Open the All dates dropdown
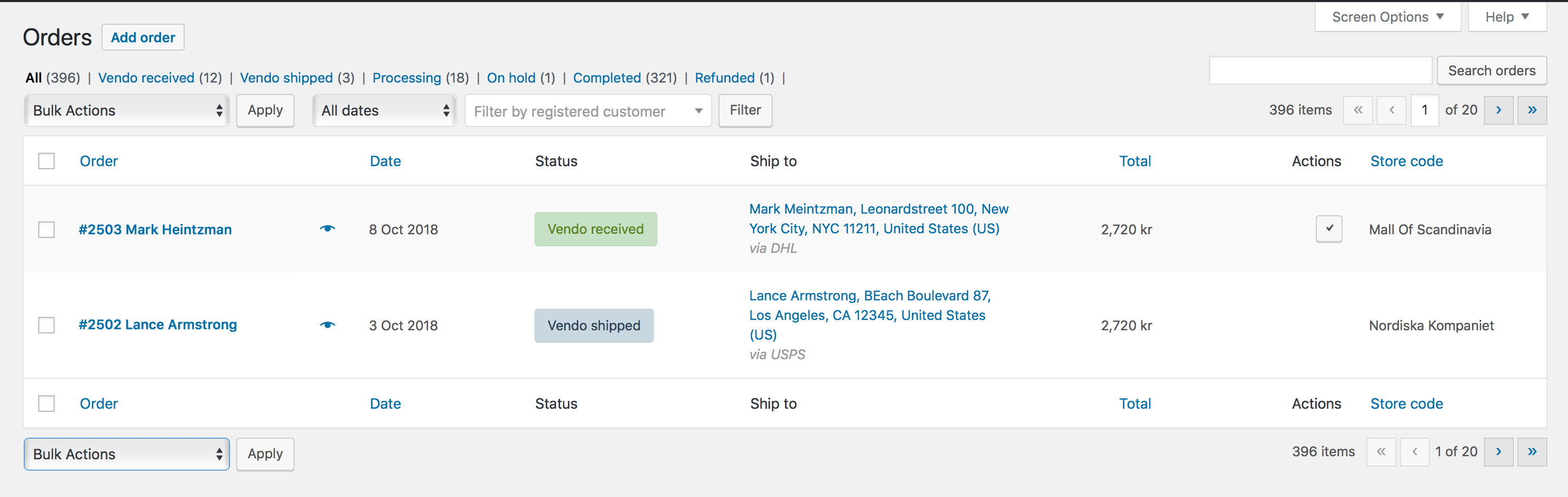1568x497 pixels. (385, 110)
